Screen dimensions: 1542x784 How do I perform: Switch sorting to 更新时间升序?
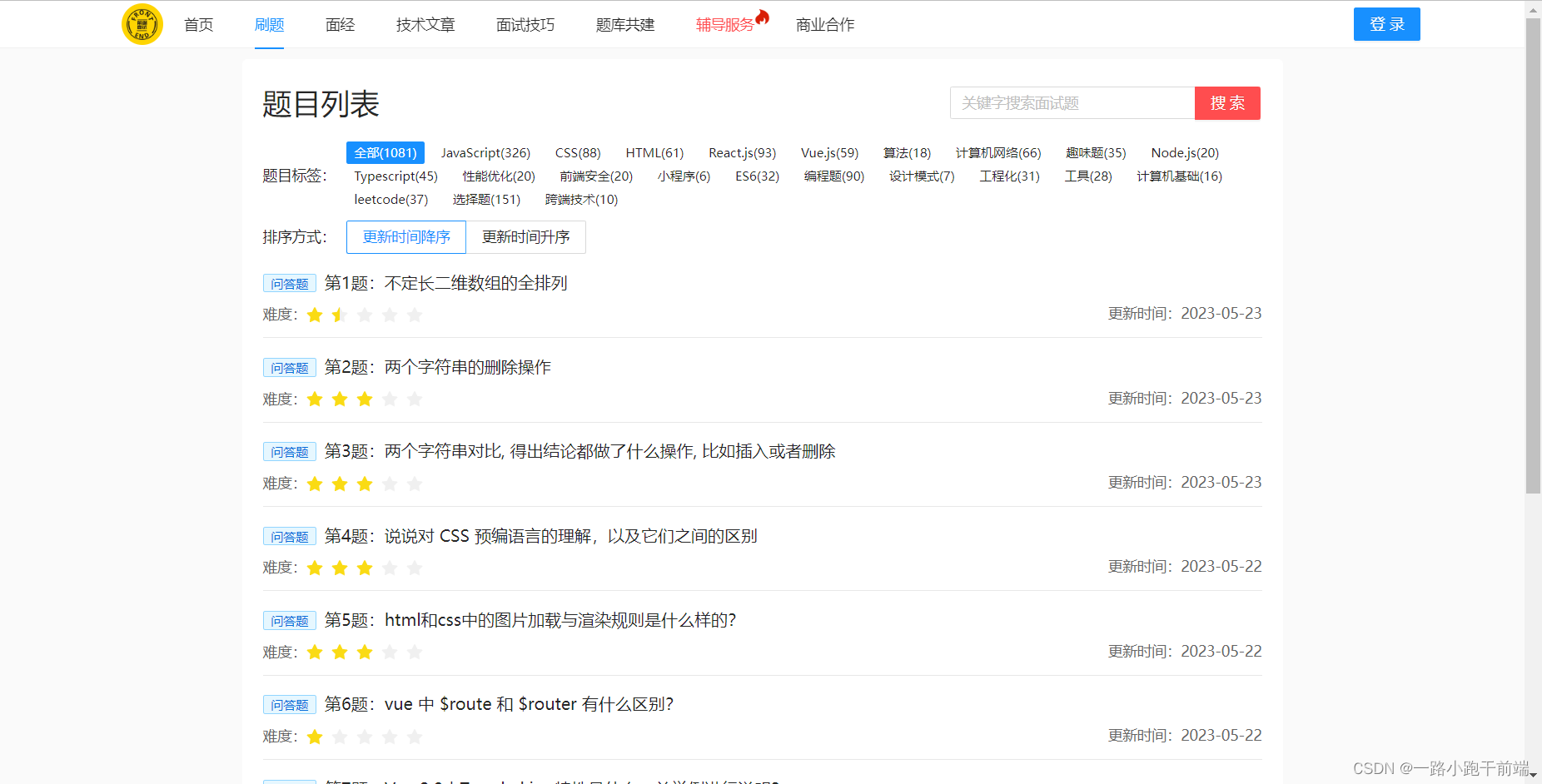coord(526,237)
